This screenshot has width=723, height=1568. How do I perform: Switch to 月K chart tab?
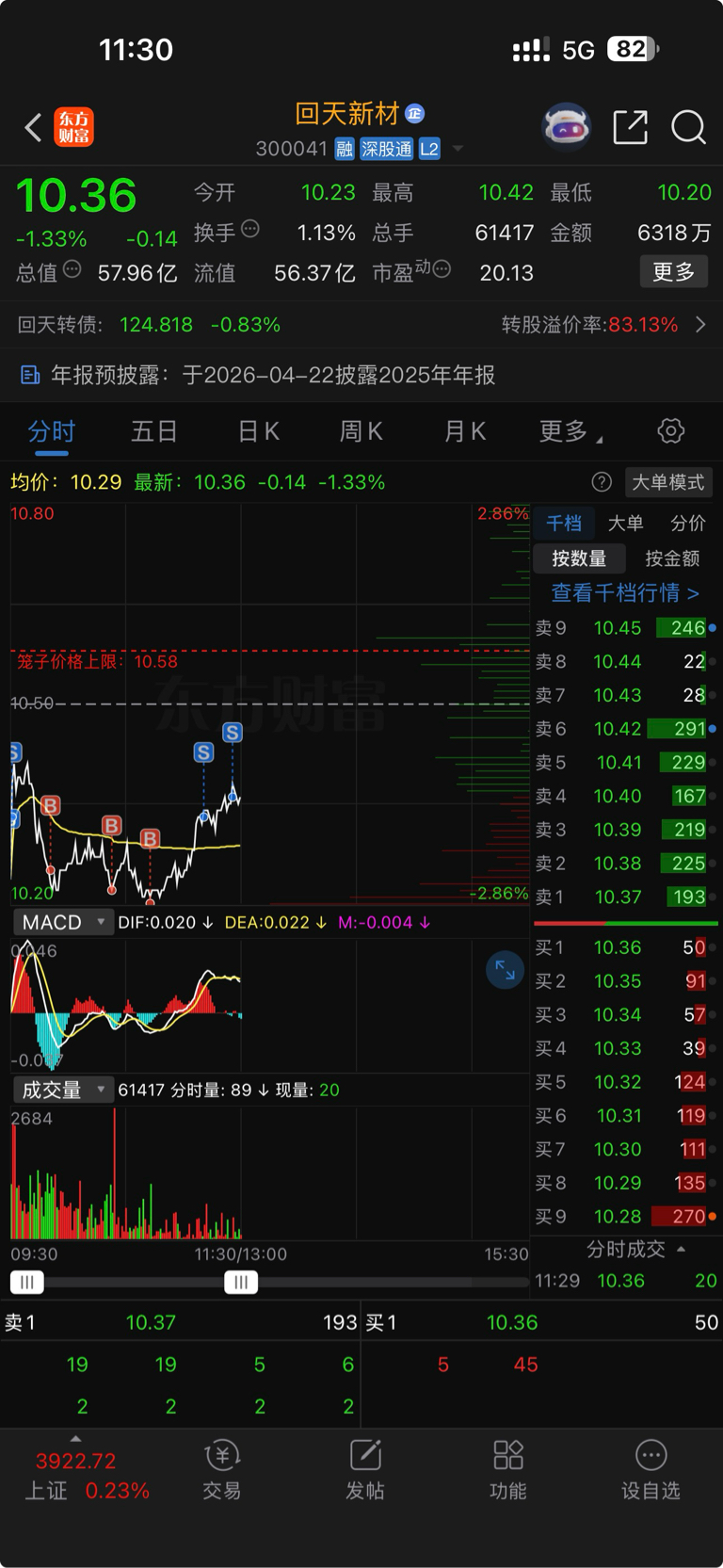(x=465, y=431)
